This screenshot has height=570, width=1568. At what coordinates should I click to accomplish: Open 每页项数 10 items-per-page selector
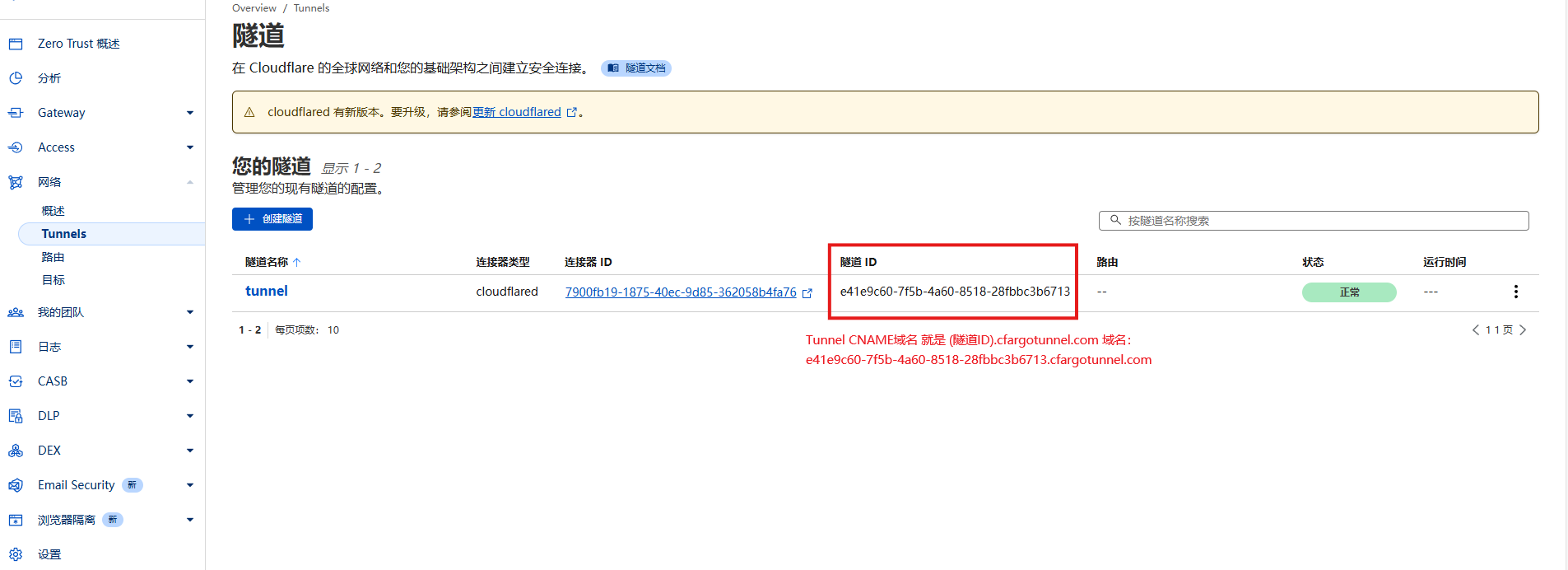coord(333,329)
